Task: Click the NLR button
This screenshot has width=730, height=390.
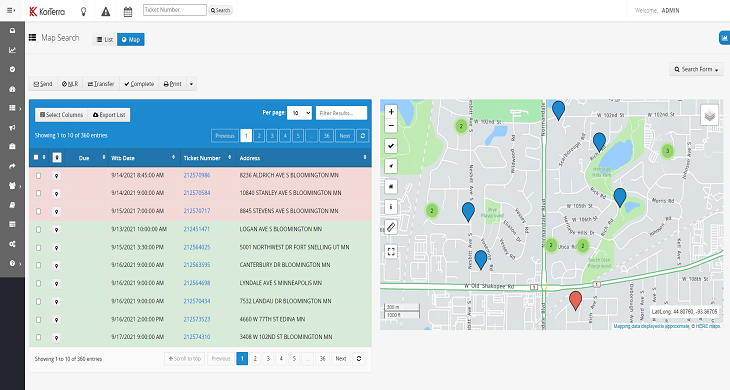Action: coord(70,84)
